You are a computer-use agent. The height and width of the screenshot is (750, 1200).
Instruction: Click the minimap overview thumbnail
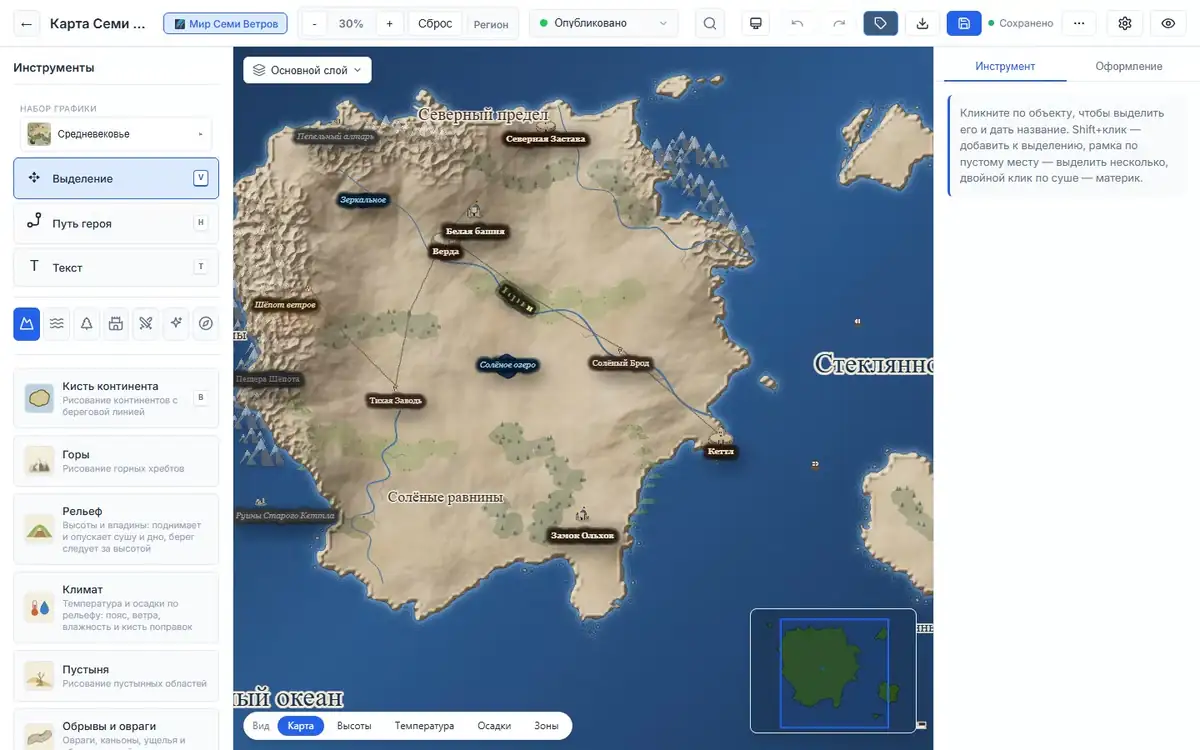[833, 670]
